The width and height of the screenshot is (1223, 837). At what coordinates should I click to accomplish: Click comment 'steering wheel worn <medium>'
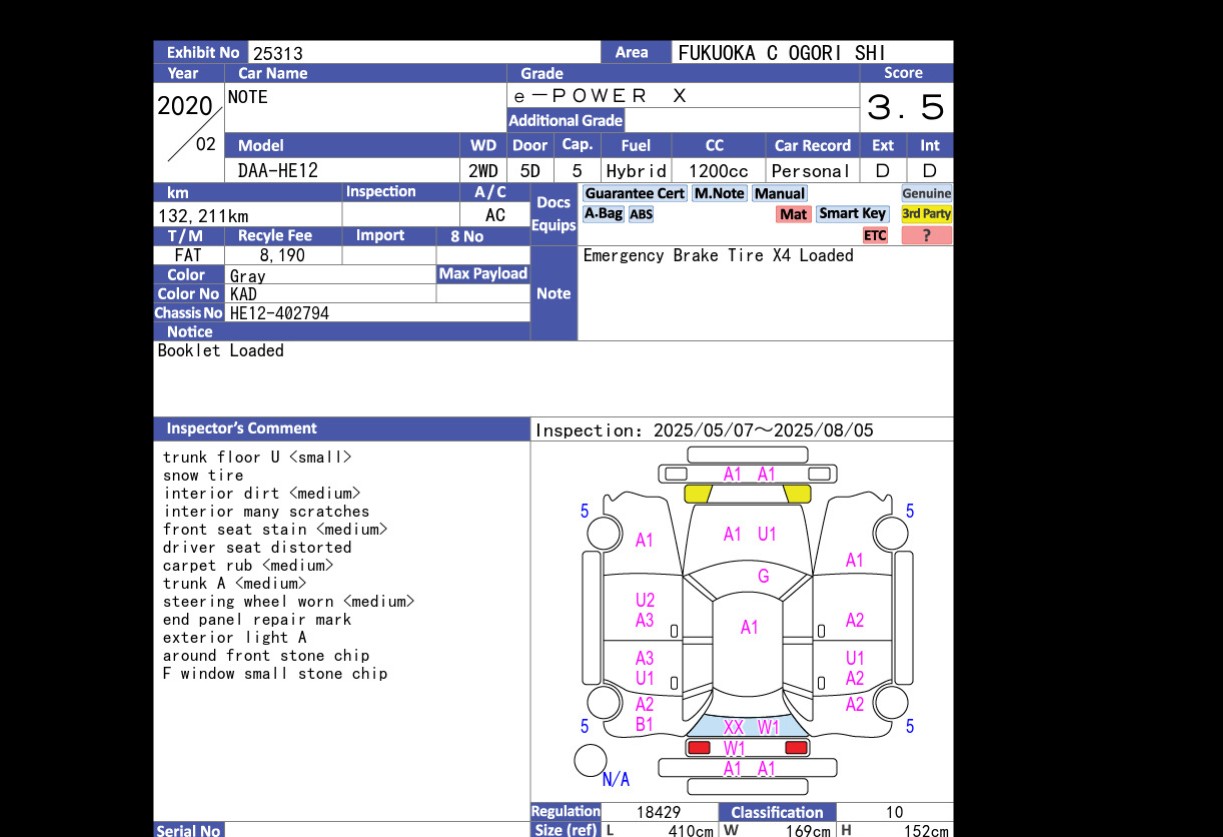[289, 601]
